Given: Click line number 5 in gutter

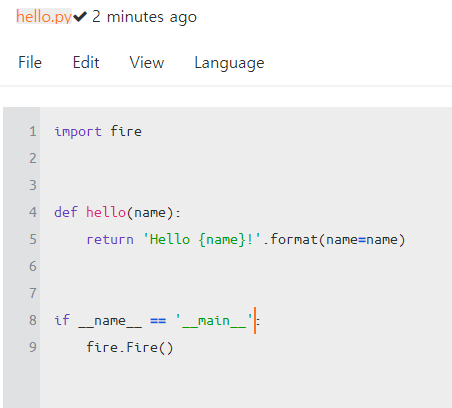Looking at the screenshot, I should (x=33, y=239).
